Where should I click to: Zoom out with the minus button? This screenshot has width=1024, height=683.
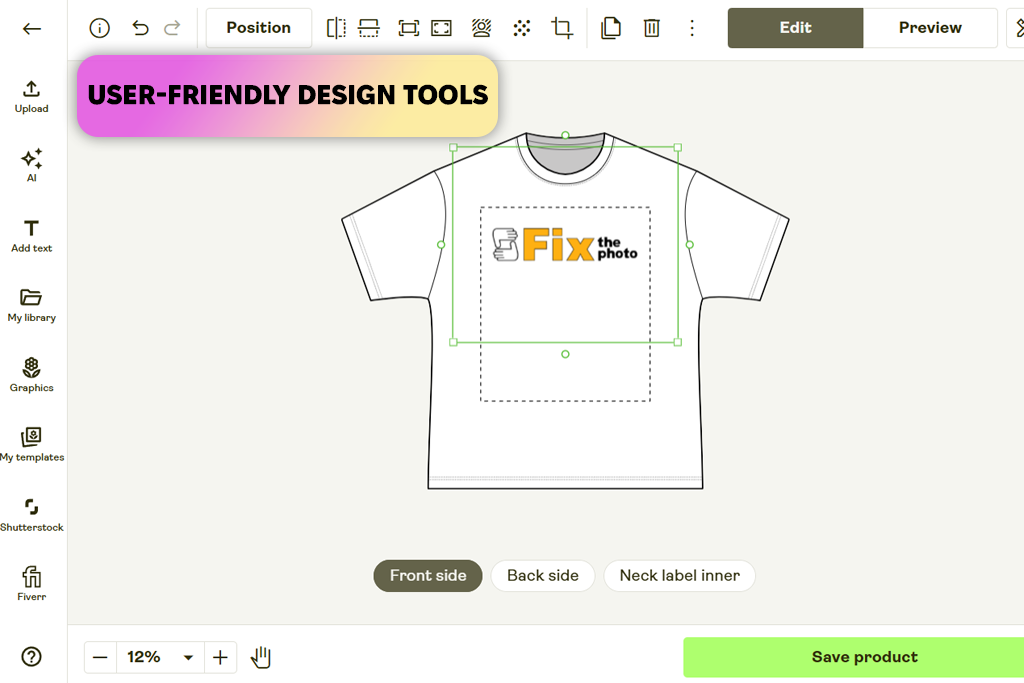[x=100, y=657]
